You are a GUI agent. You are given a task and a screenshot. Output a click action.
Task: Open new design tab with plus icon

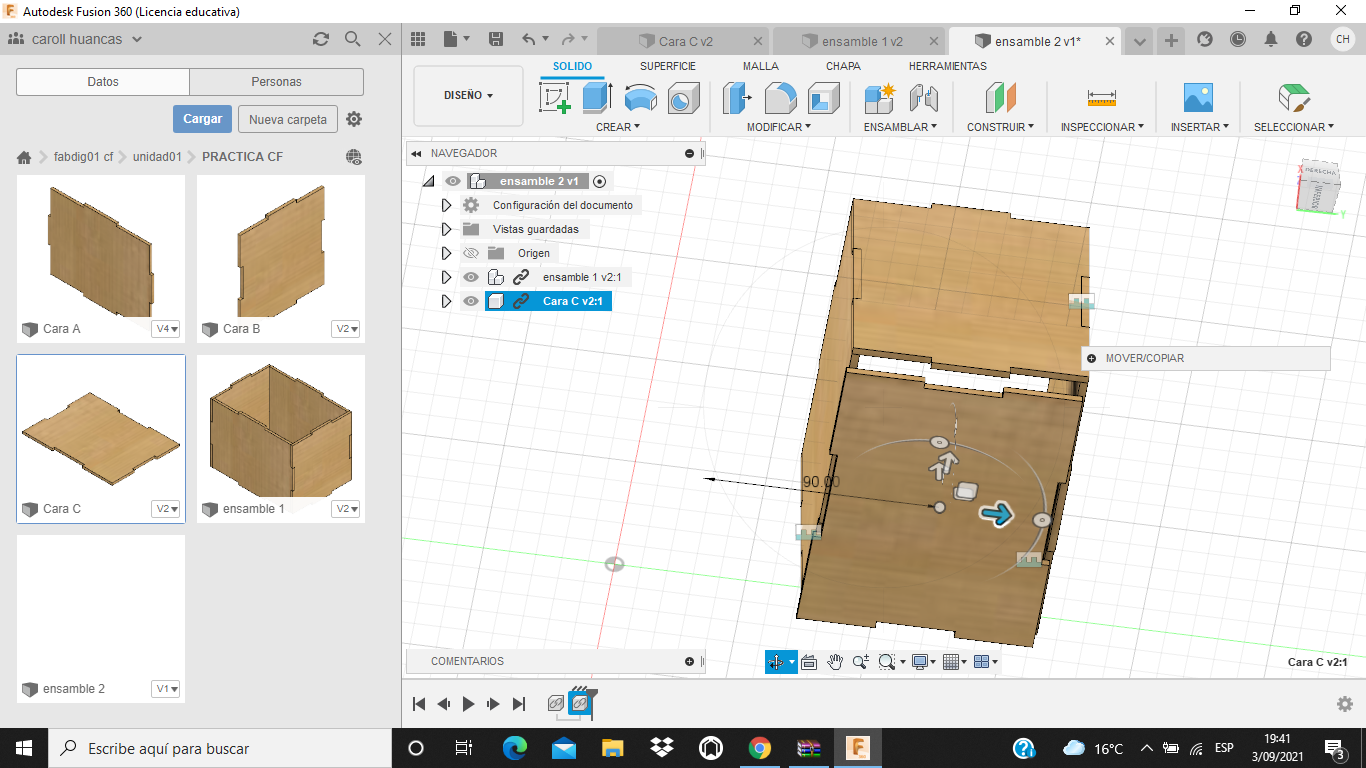tap(1171, 41)
